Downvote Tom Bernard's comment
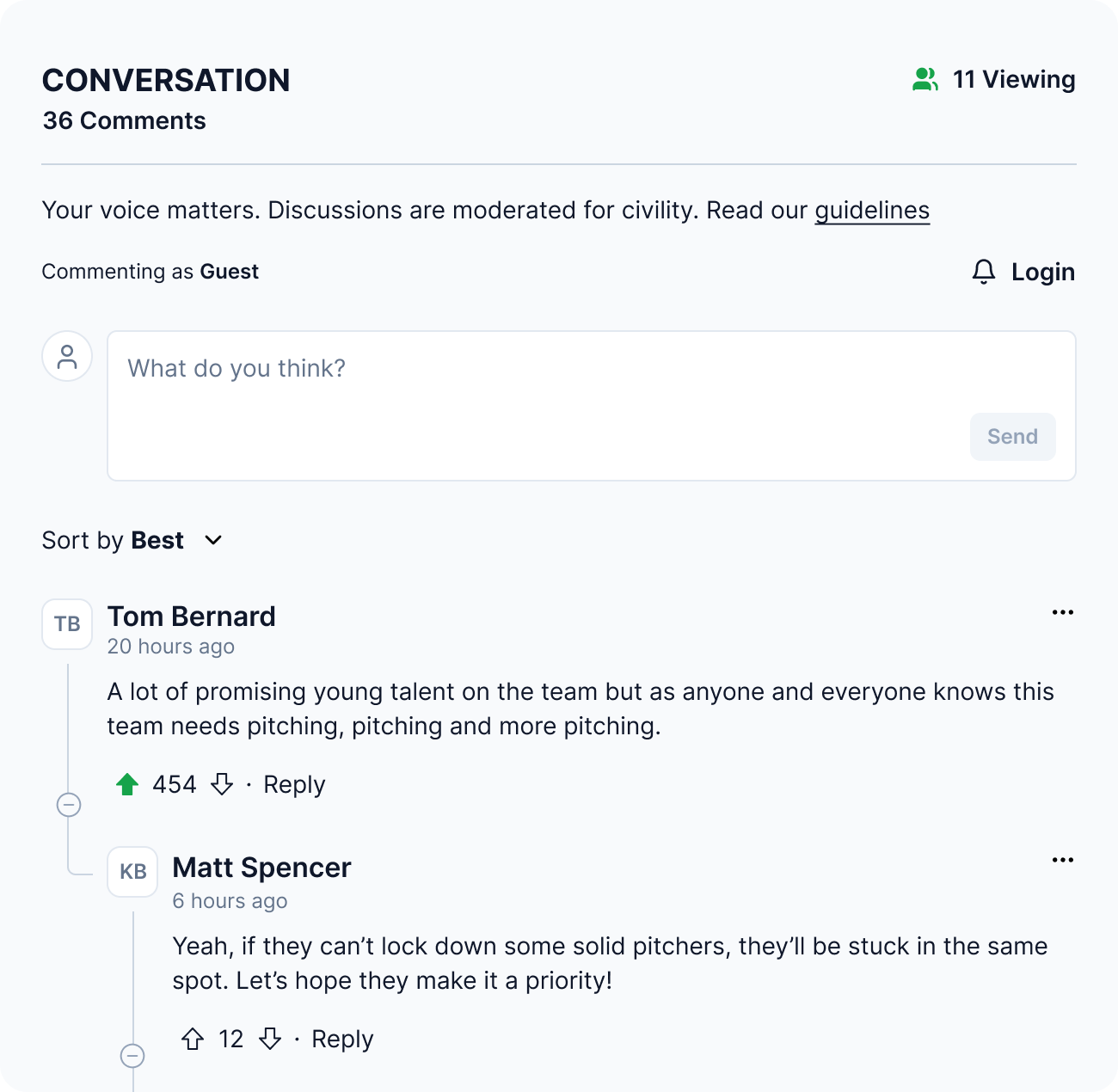 (x=221, y=784)
